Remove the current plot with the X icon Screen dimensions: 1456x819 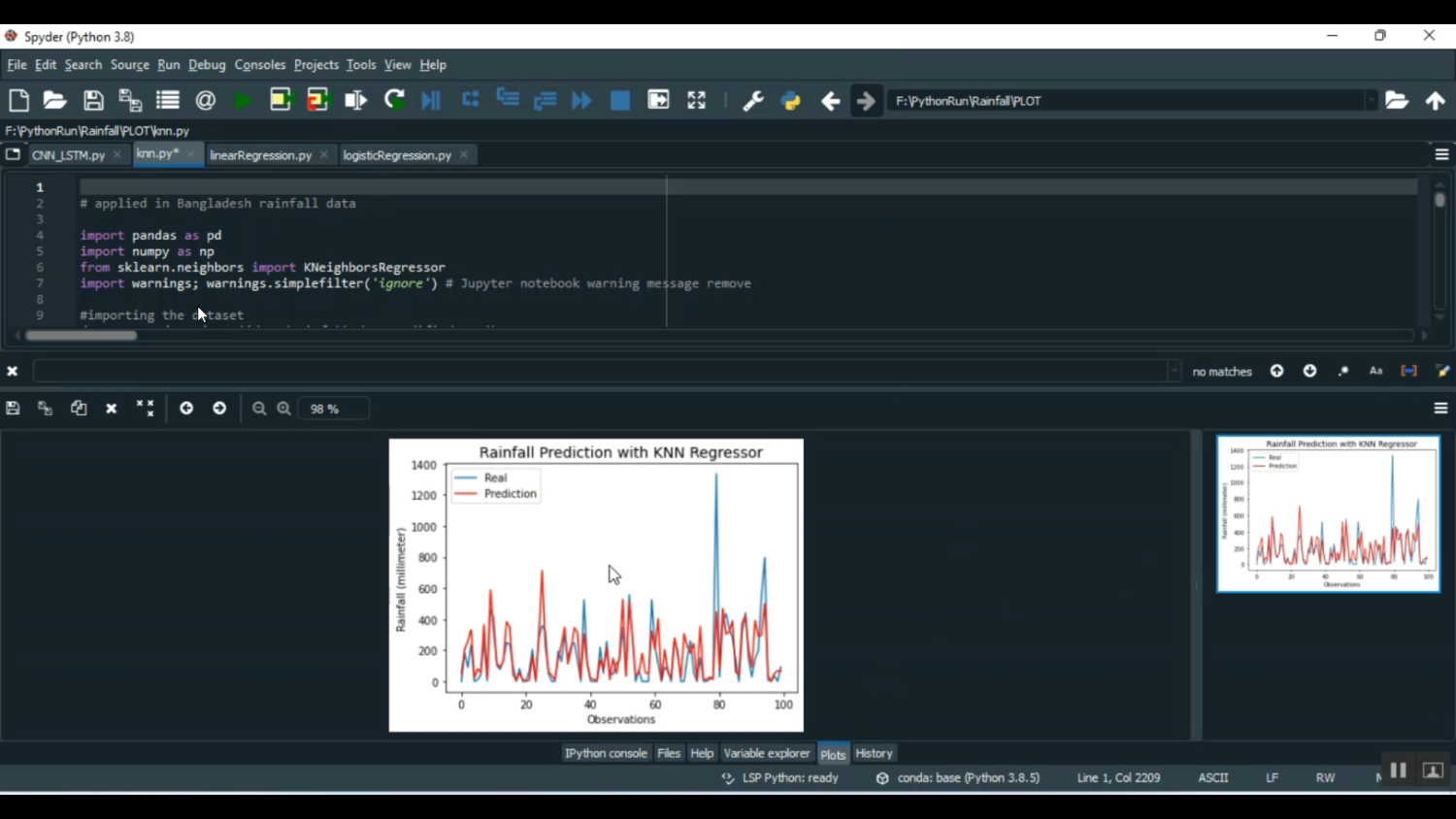[112, 409]
